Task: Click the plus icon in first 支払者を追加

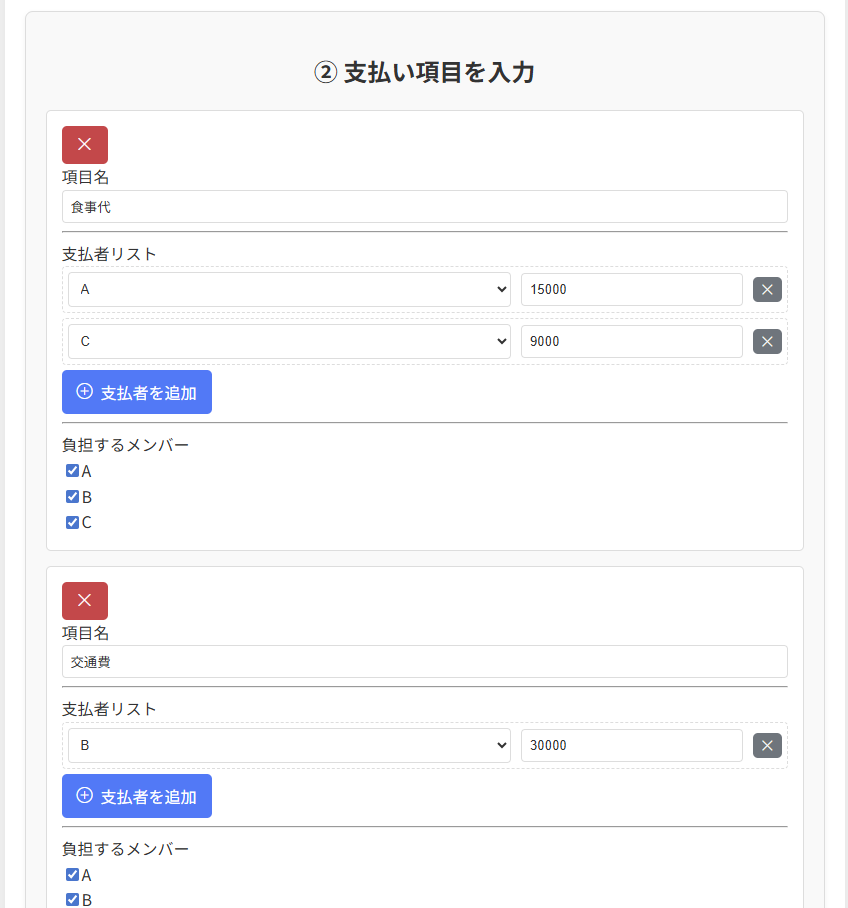Action: click(85, 392)
